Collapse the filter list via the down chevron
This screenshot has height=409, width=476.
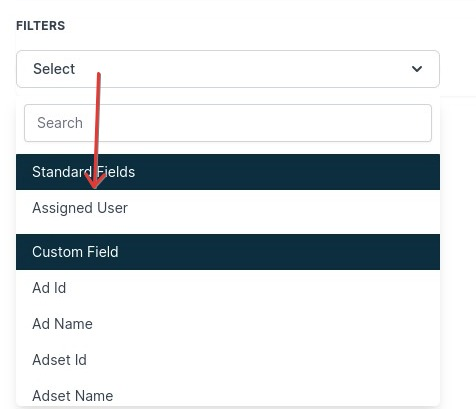click(417, 69)
